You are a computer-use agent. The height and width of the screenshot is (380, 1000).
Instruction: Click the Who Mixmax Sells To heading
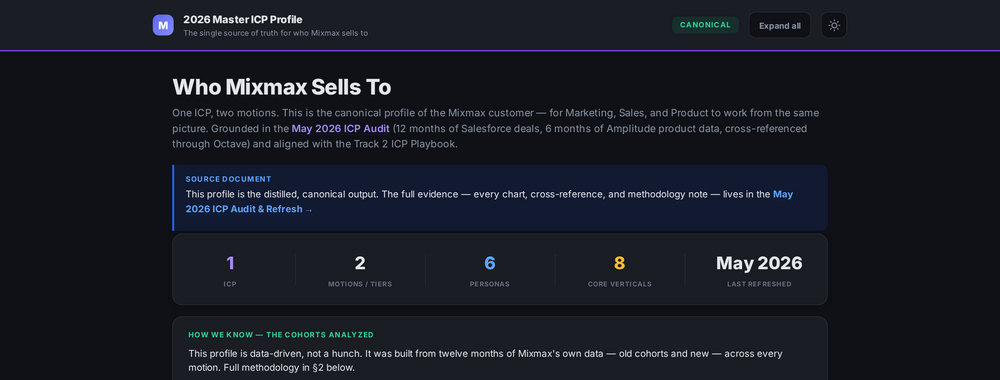pyautogui.click(x=282, y=87)
